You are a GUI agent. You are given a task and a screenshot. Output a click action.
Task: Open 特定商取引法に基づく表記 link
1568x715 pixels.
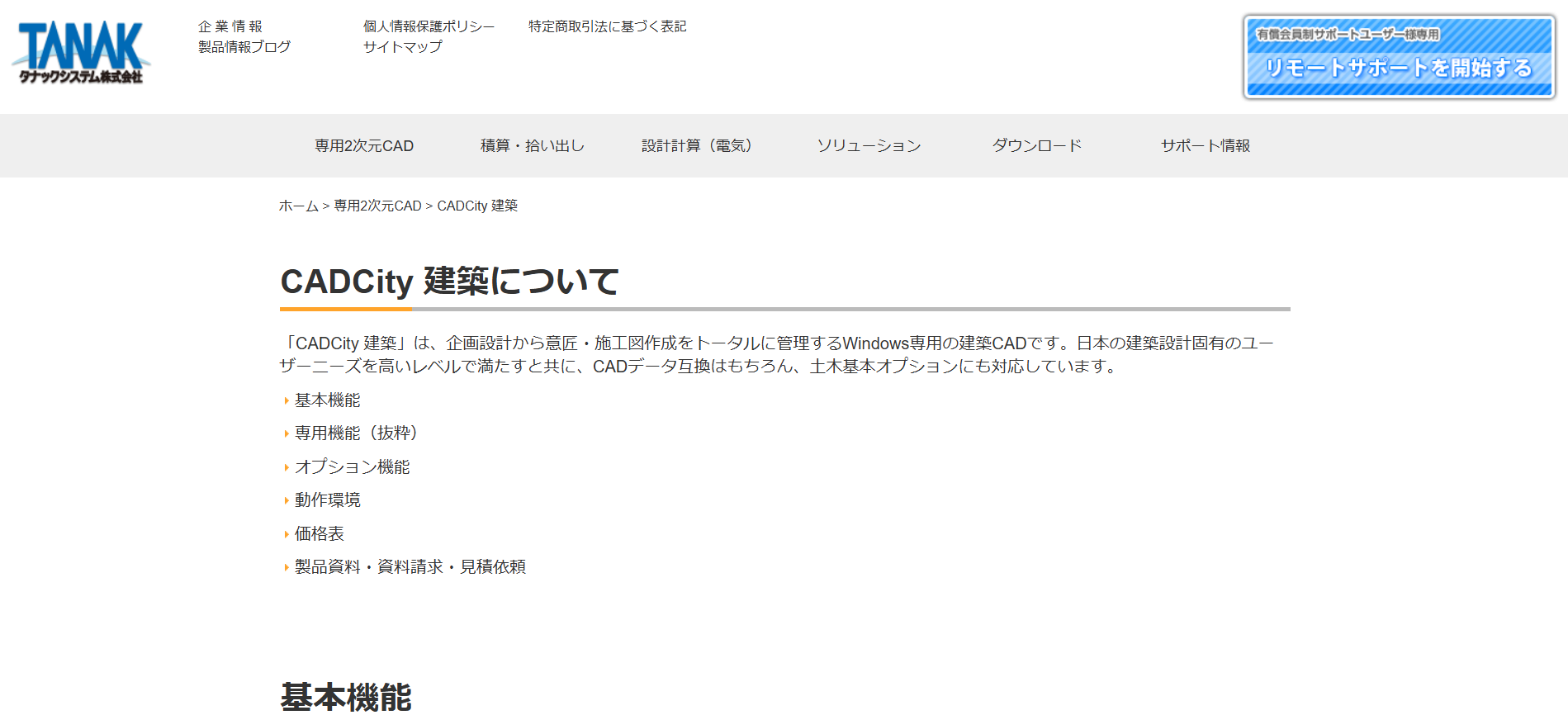click(x=608, y=26)
